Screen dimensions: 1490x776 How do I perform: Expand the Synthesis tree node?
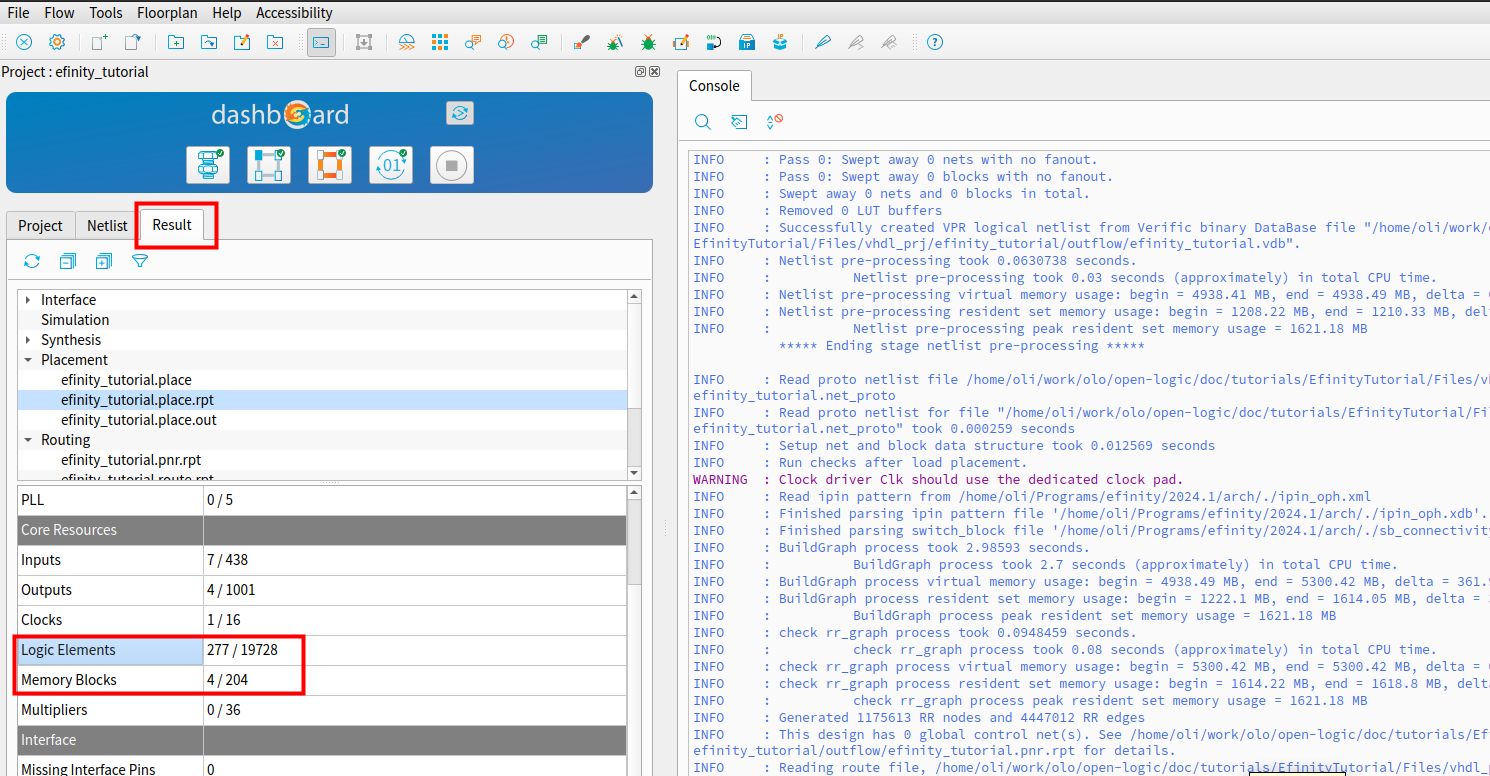[28, 340]
